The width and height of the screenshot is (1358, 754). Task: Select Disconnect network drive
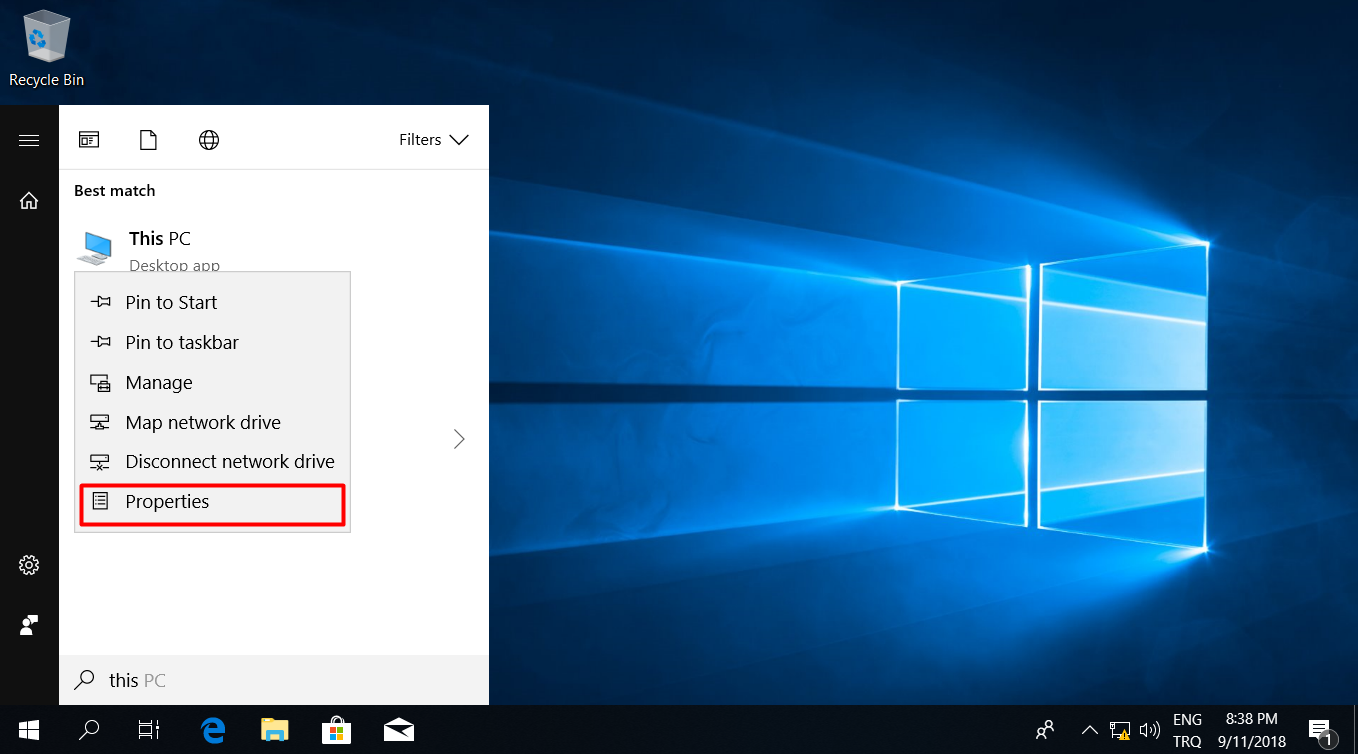click(x=213, y=462)
